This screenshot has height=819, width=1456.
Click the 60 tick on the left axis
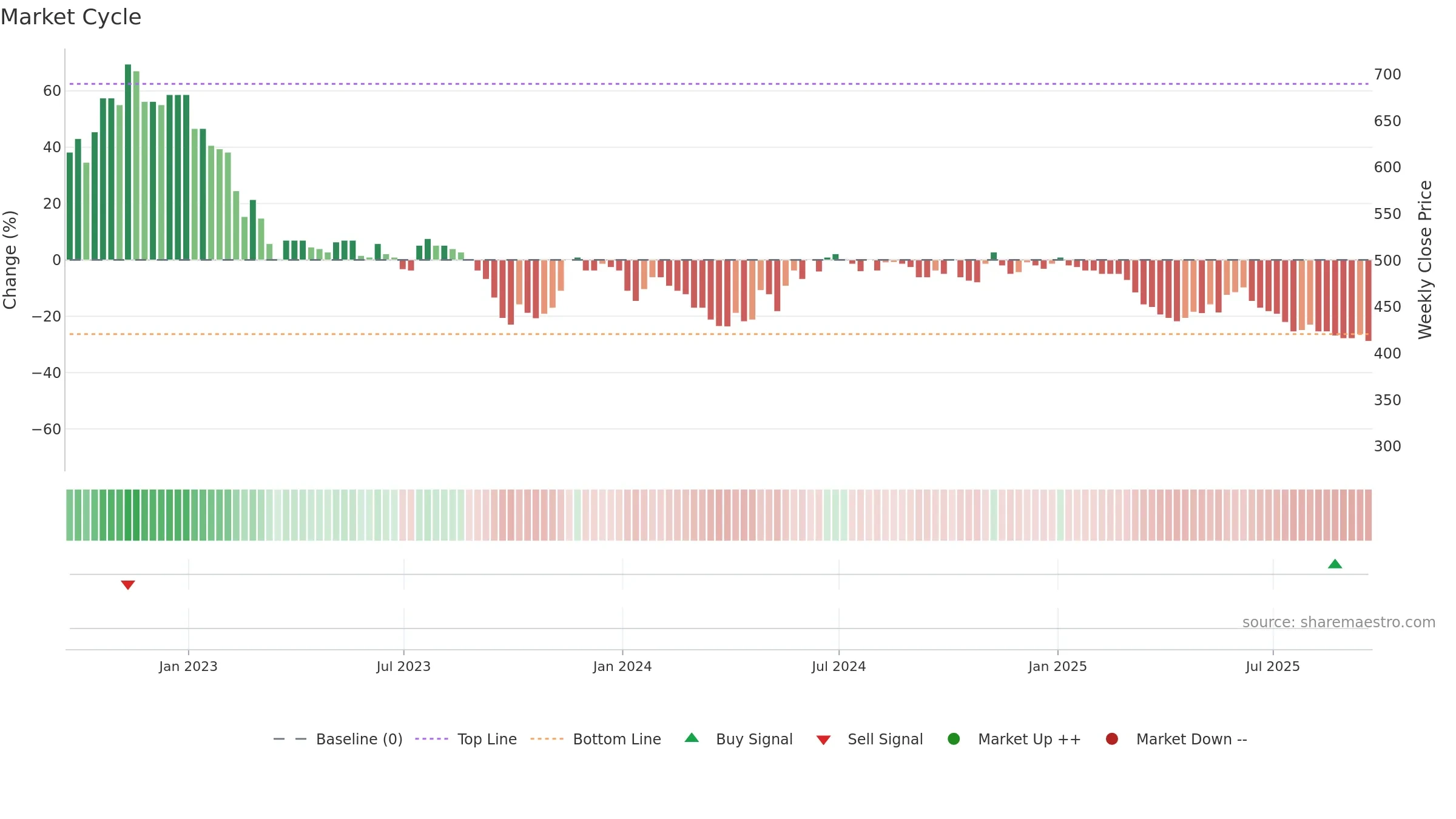click(52, 91)
